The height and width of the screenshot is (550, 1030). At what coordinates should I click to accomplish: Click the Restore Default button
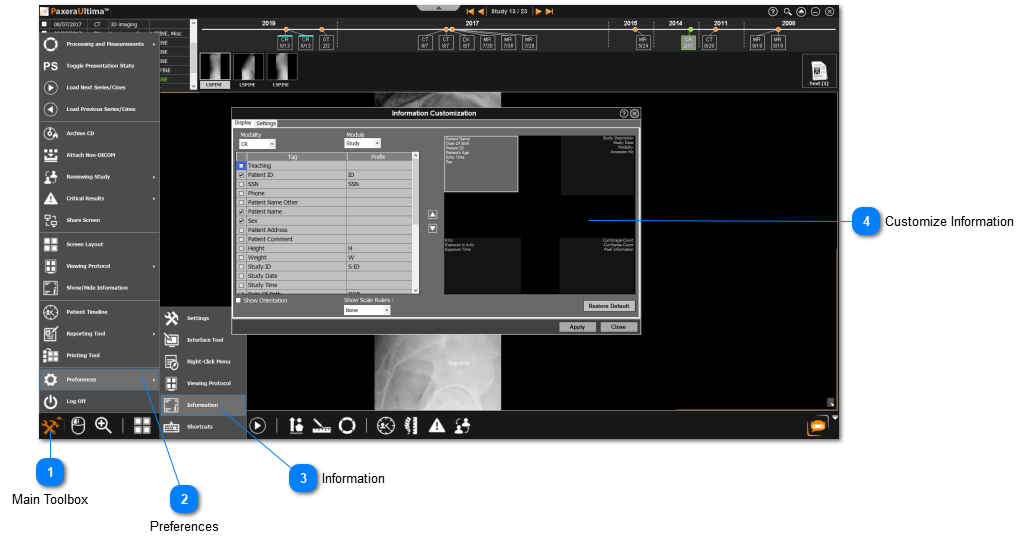609,306
